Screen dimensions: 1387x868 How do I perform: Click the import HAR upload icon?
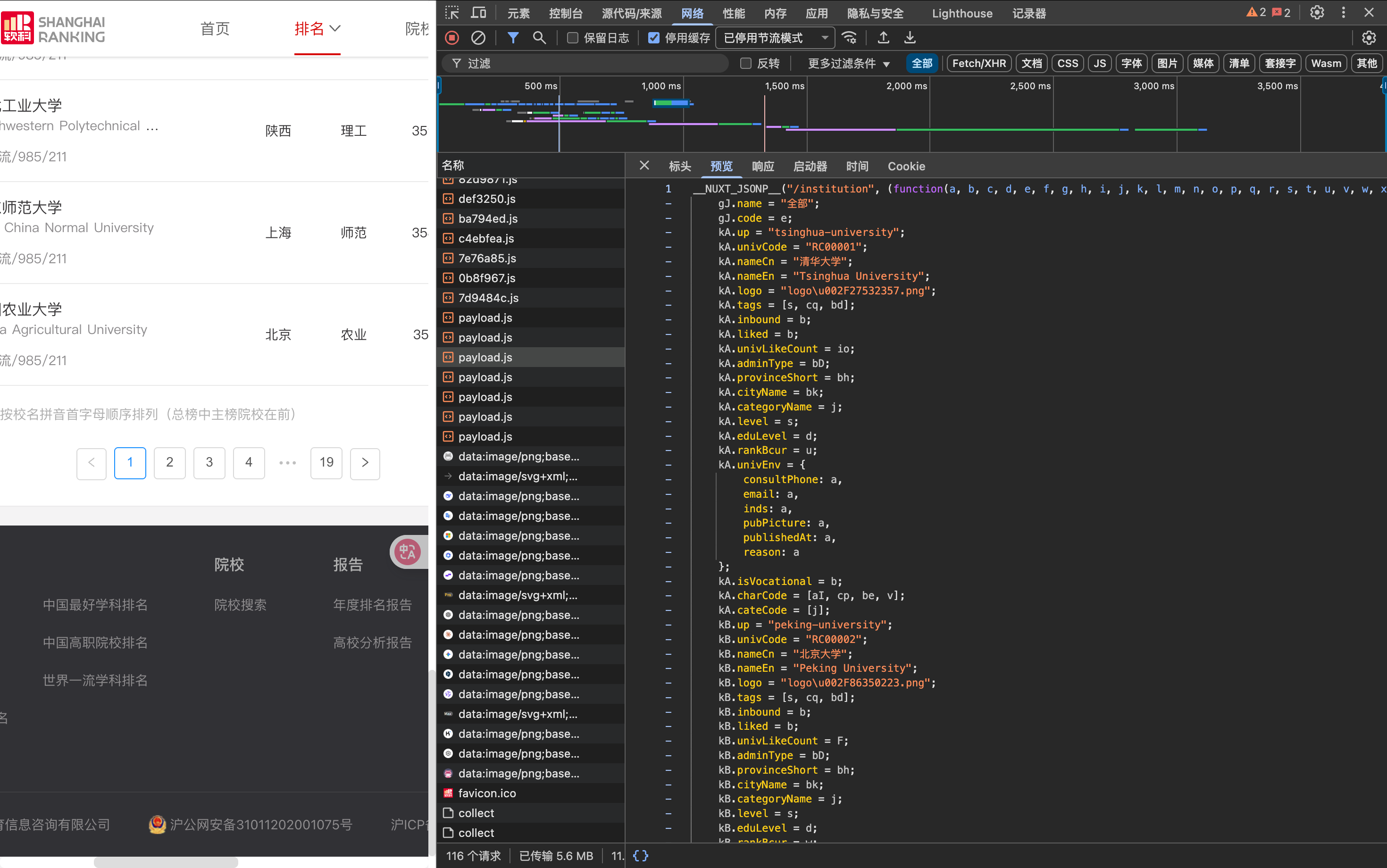coord(884,38)
